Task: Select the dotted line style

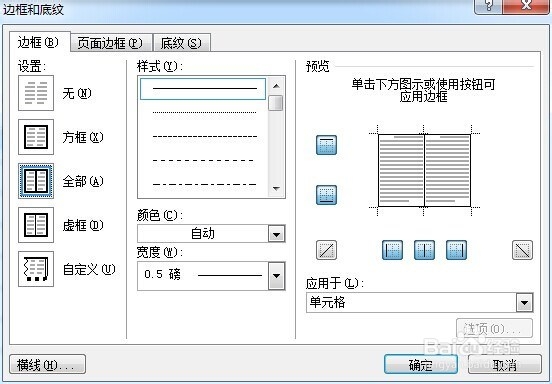Action: point(204,113)
